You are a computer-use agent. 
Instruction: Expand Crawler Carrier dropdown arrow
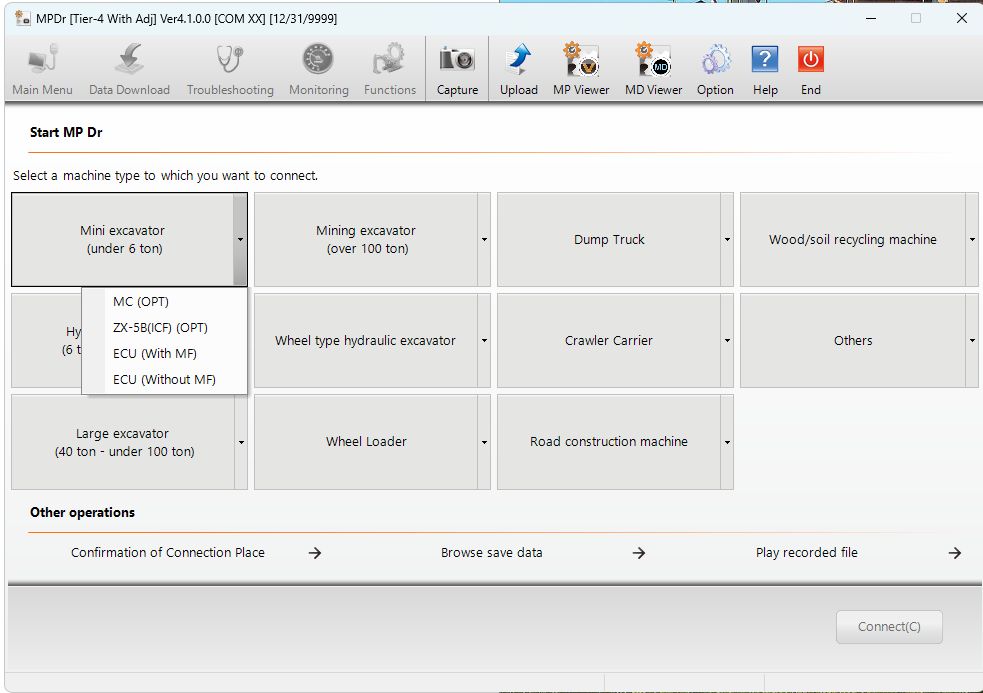tap(727, 341)
